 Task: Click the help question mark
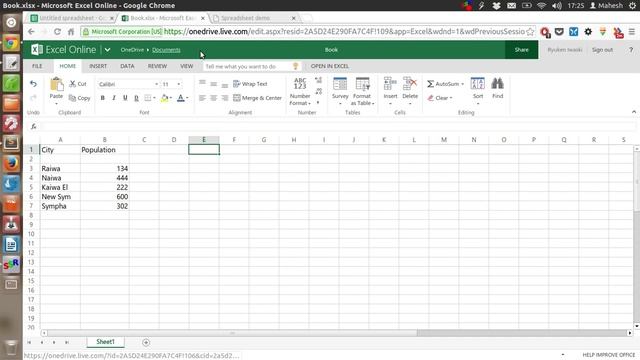[x=631, y=50]
